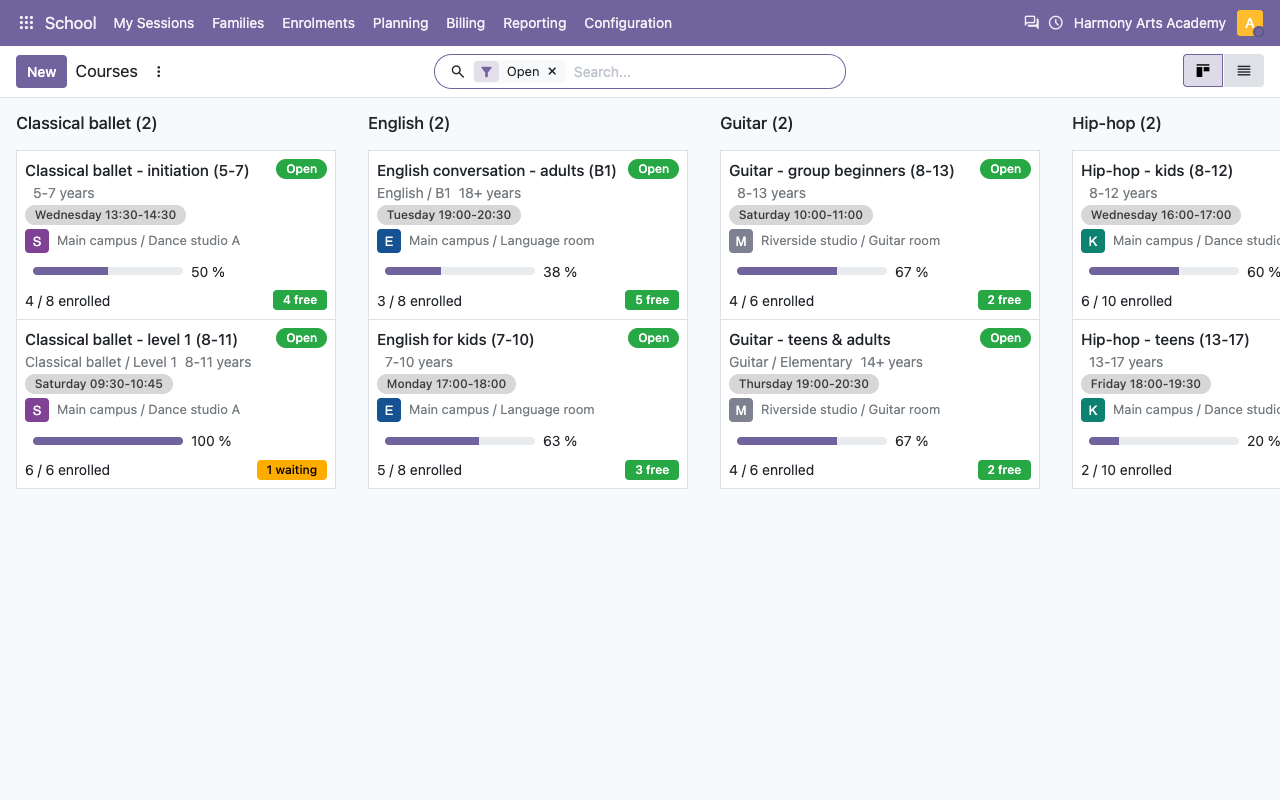1280x800 pixels.
Task: Click teacher avatar S on Classical ballet level 1
Action: pyautogui.click(x=37, y=410)
